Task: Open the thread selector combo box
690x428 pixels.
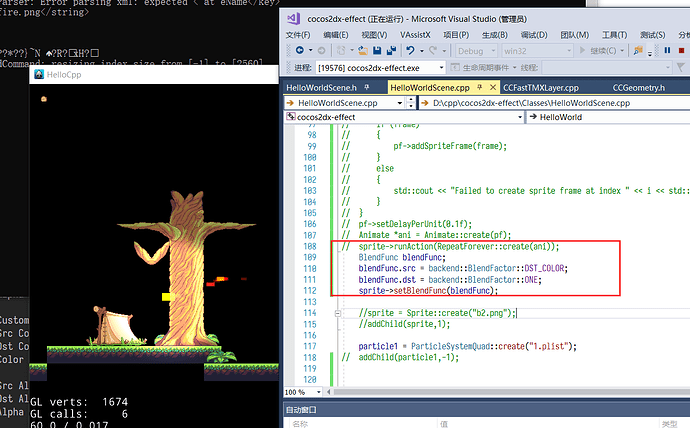Action: 607,67
